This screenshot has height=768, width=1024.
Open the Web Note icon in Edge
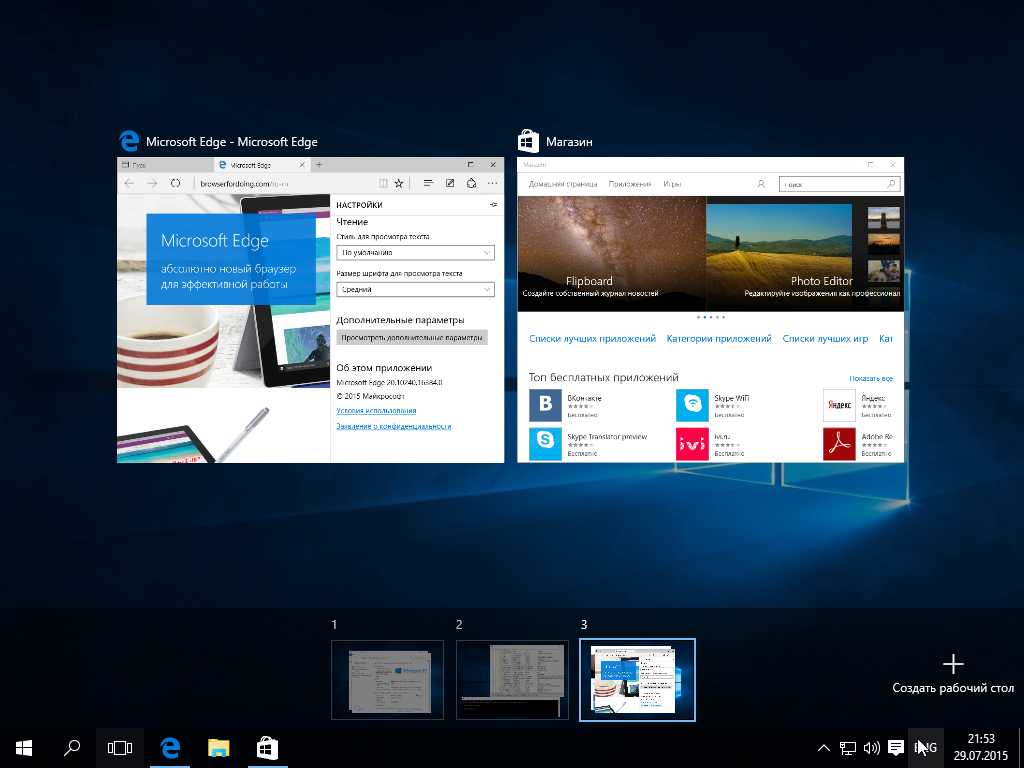pos(450,184)
